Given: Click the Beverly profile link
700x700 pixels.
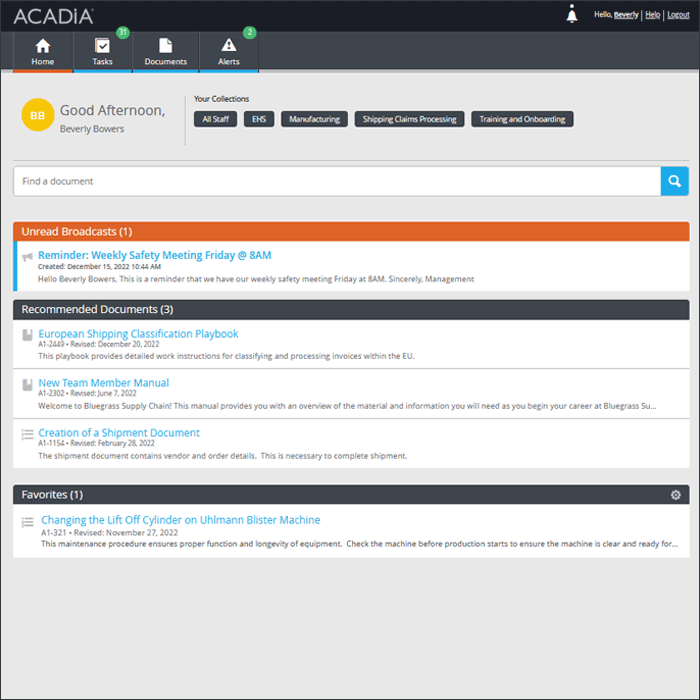Looking at the screenshot, I should (x=626, y=15).
